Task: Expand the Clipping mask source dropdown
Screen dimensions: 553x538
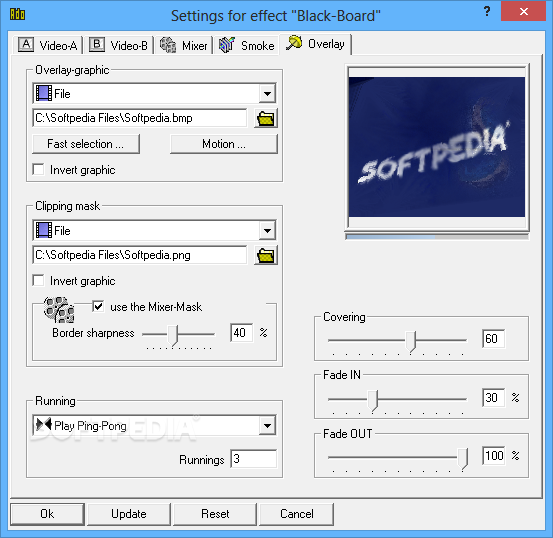Action: [x=267, y=230]
